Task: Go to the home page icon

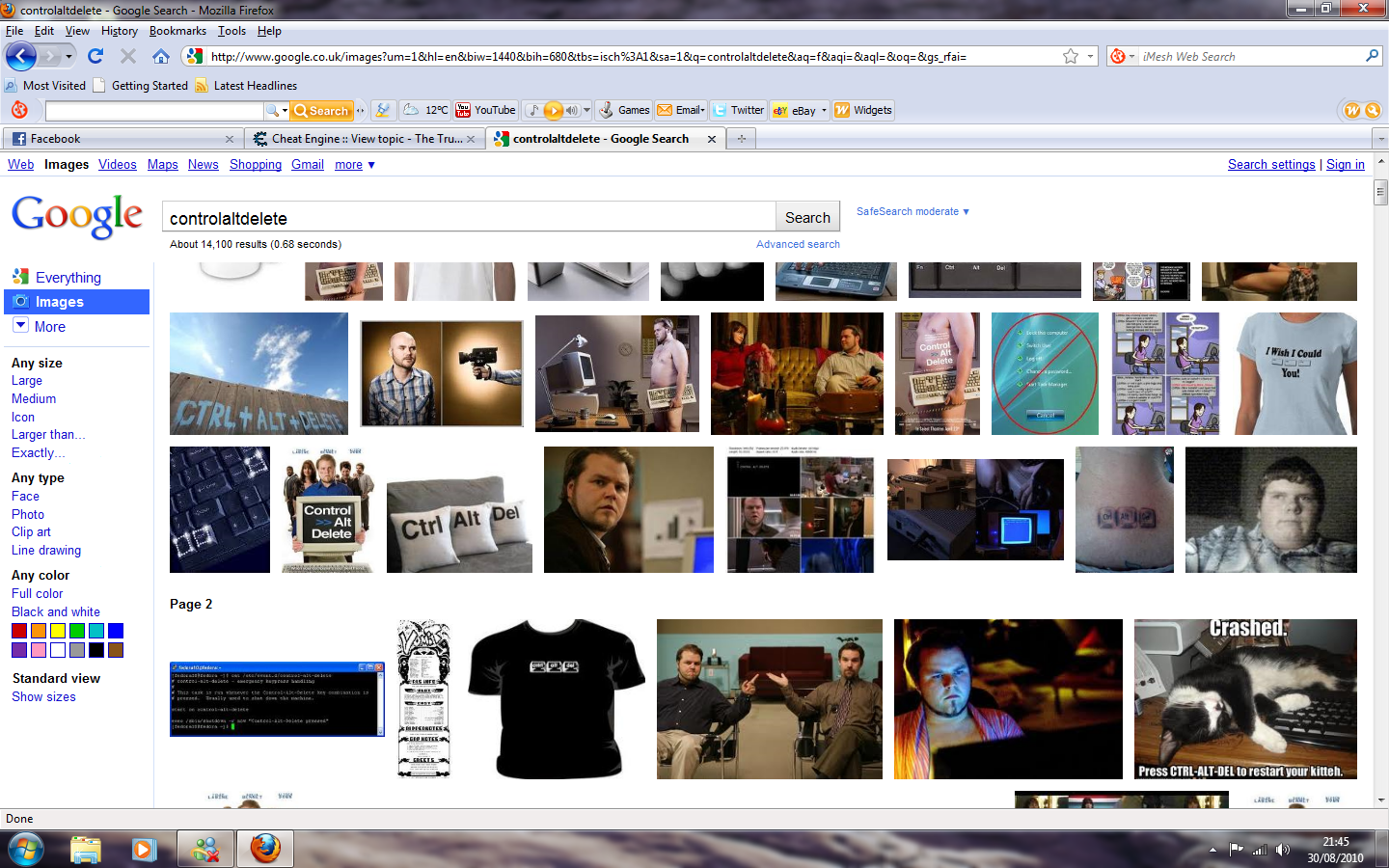Action: pos(160,56)
